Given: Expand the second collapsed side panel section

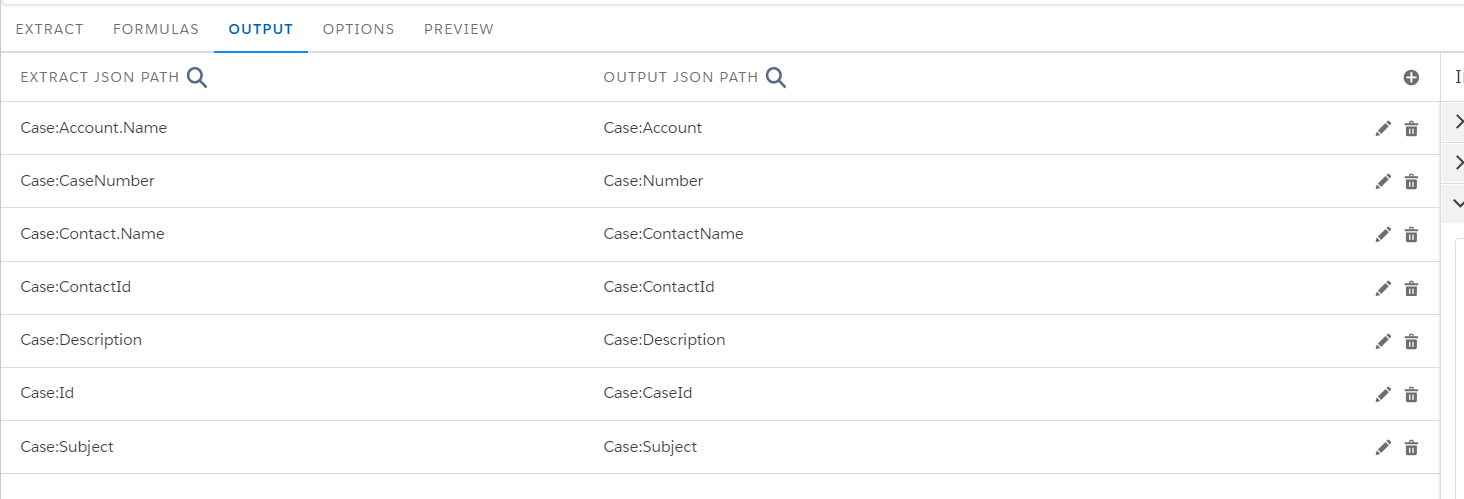Looking at the screenshot, I should pyautogui.click(x=1457, y=162).
